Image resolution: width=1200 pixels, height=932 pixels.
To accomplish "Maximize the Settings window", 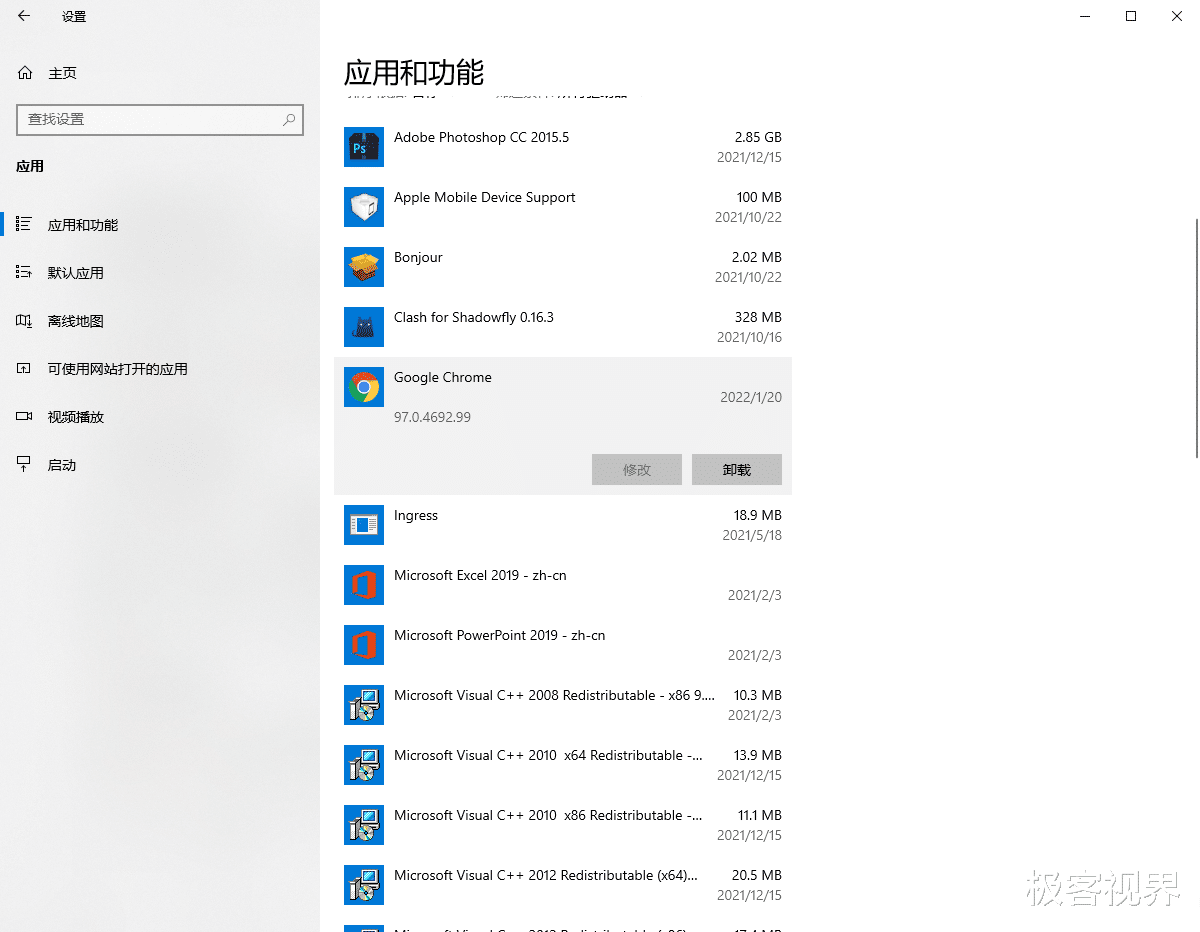I will [x=1131, y=16].
